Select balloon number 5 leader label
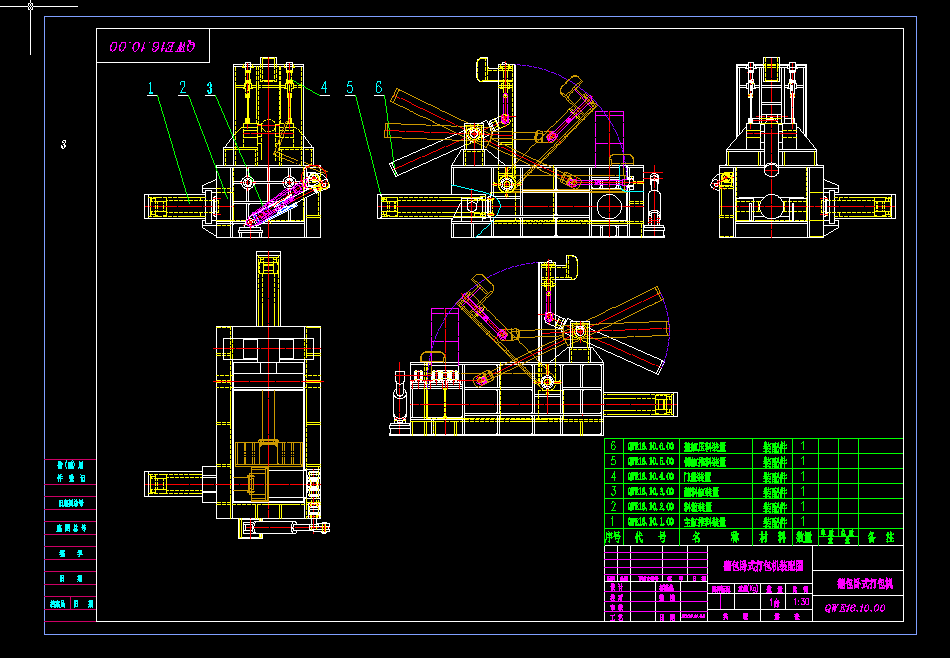The height and width of the screenshot is (658, 950). 349,88
